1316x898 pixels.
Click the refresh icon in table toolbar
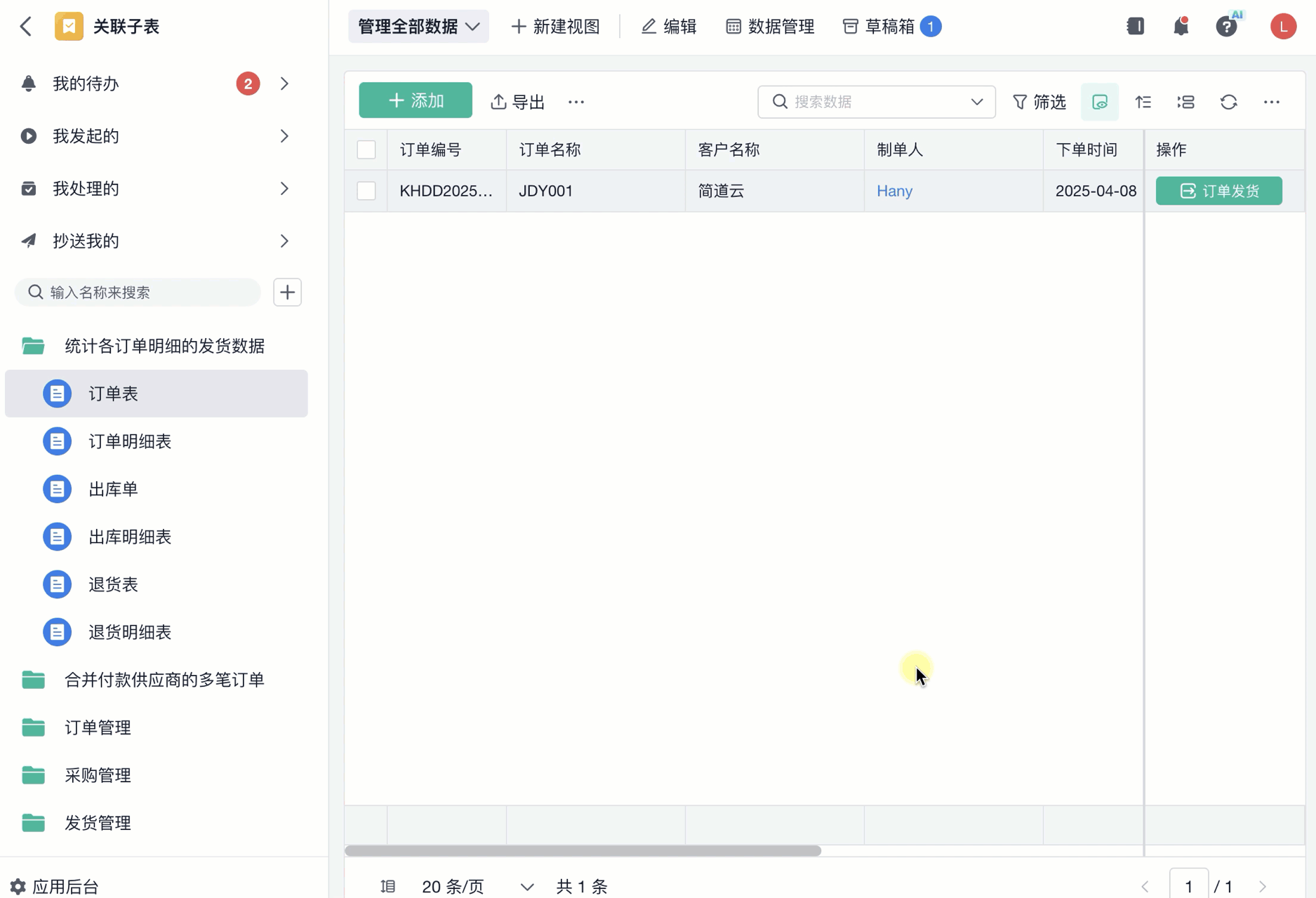pos(1228,102)
